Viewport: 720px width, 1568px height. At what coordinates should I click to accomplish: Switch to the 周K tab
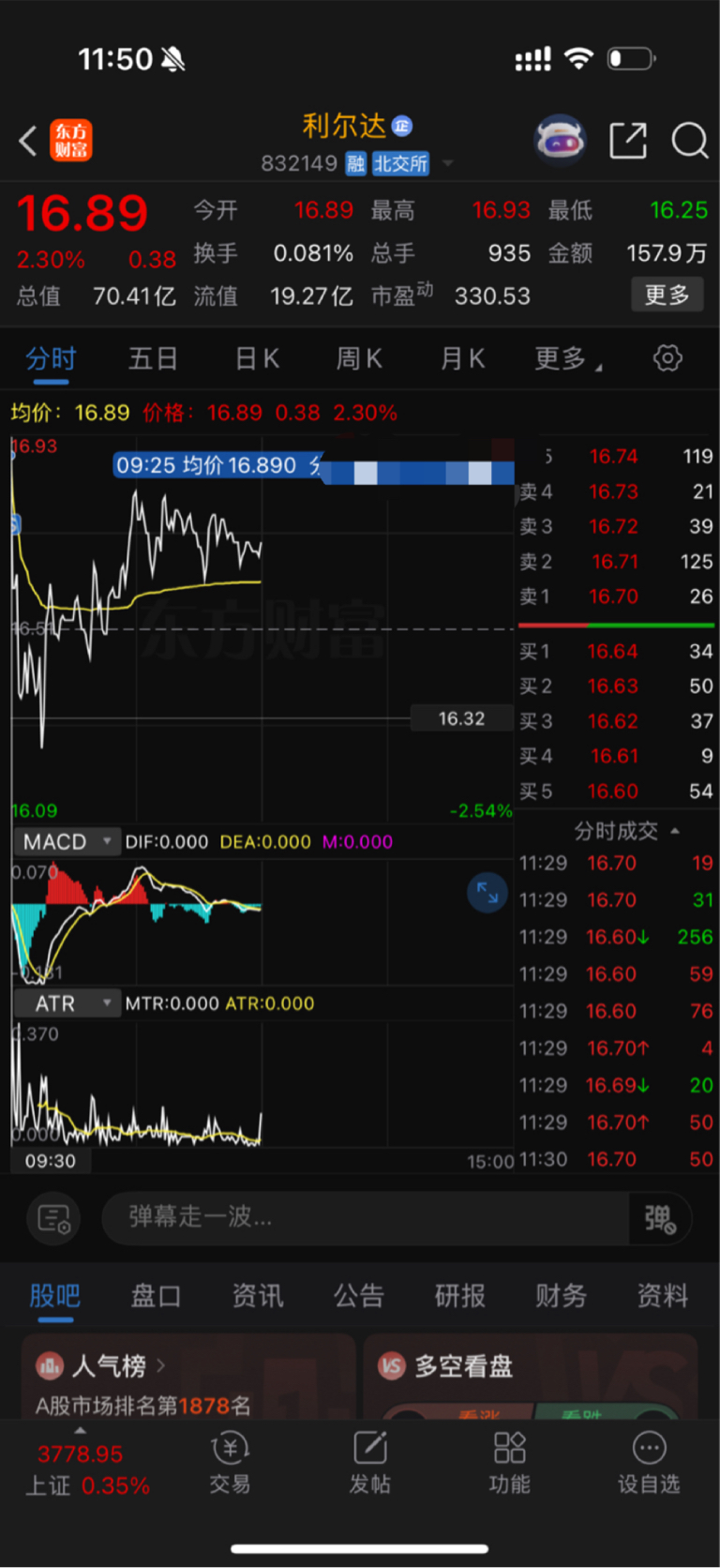(x=359, y=359)
